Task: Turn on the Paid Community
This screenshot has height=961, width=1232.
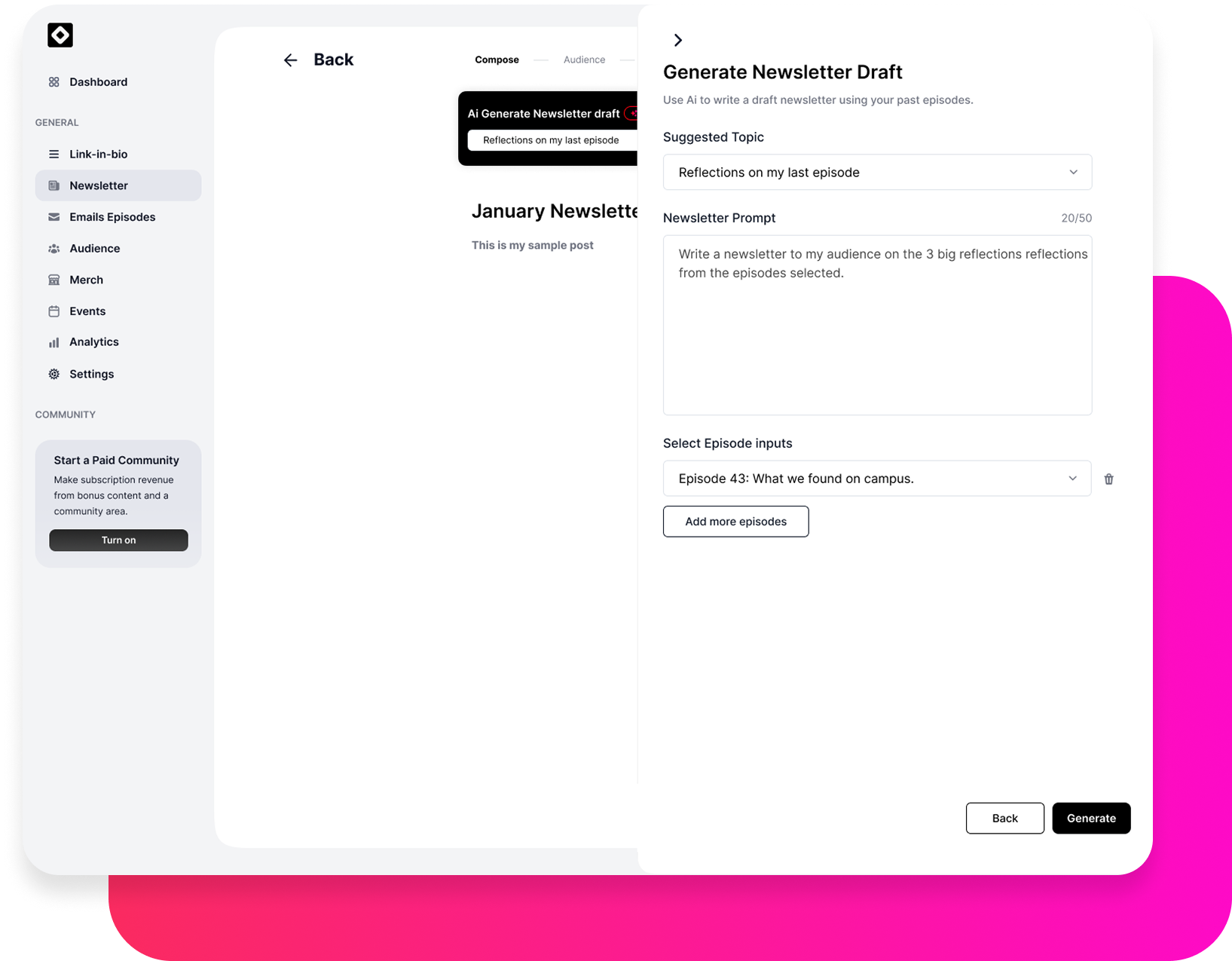Action: pyautogui.click(x=118, y=540)
